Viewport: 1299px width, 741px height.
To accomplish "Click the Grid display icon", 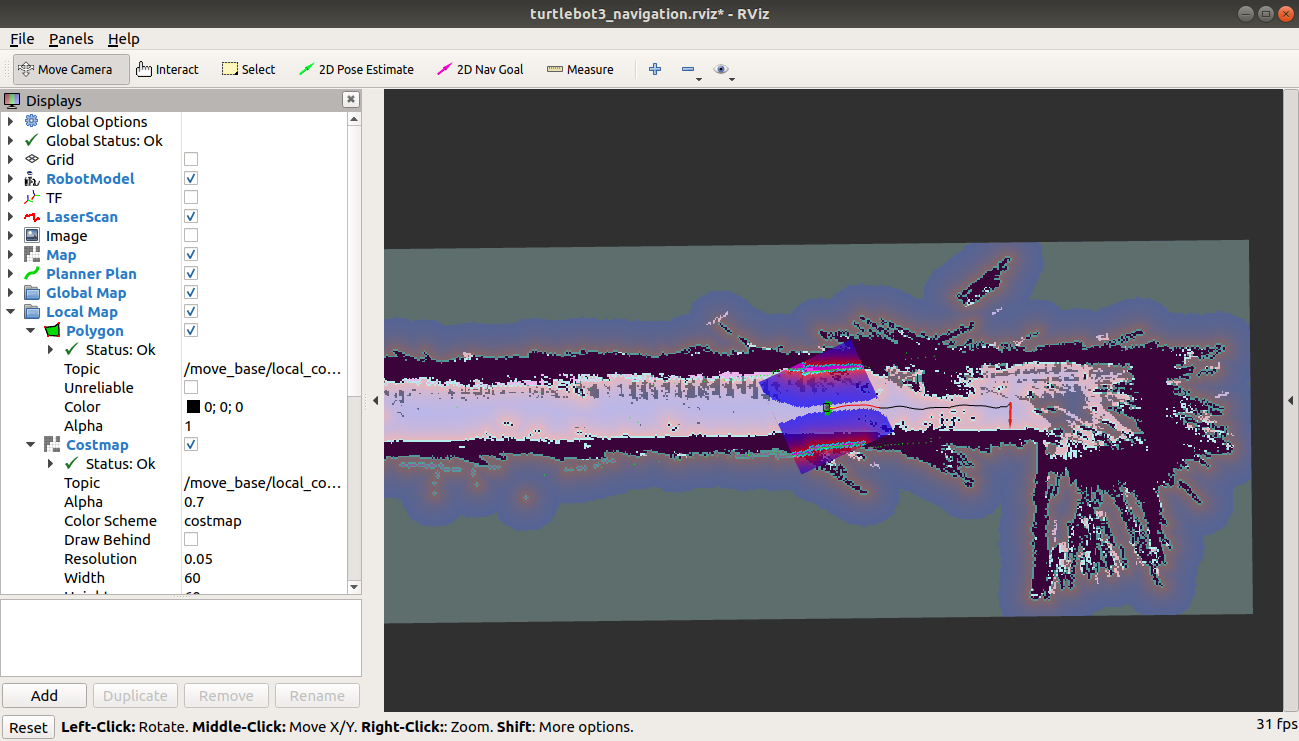I will point(31,159).
